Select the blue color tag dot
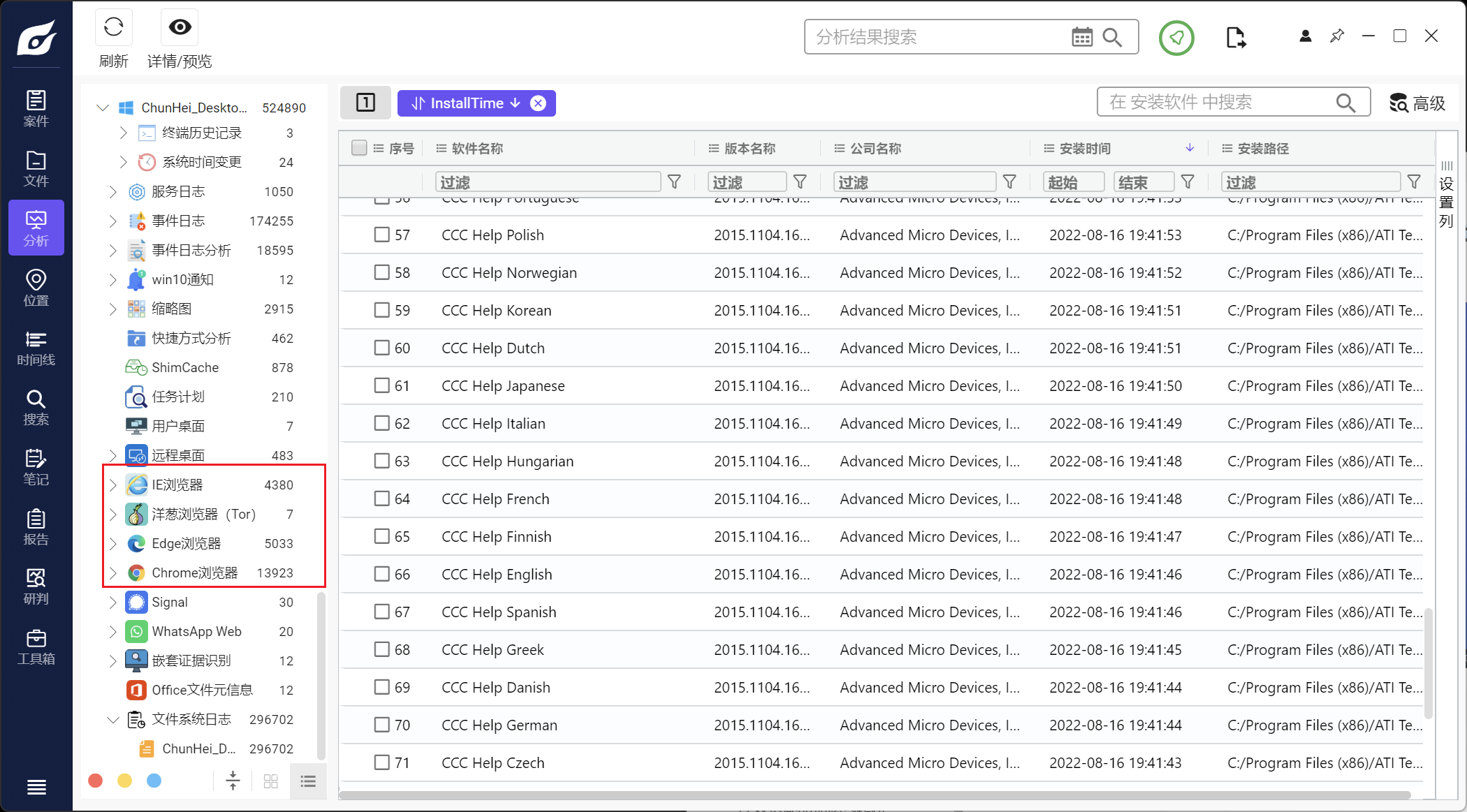This screenshot has height=812, width=1467. pyautogui.click(x=154, y=781)
